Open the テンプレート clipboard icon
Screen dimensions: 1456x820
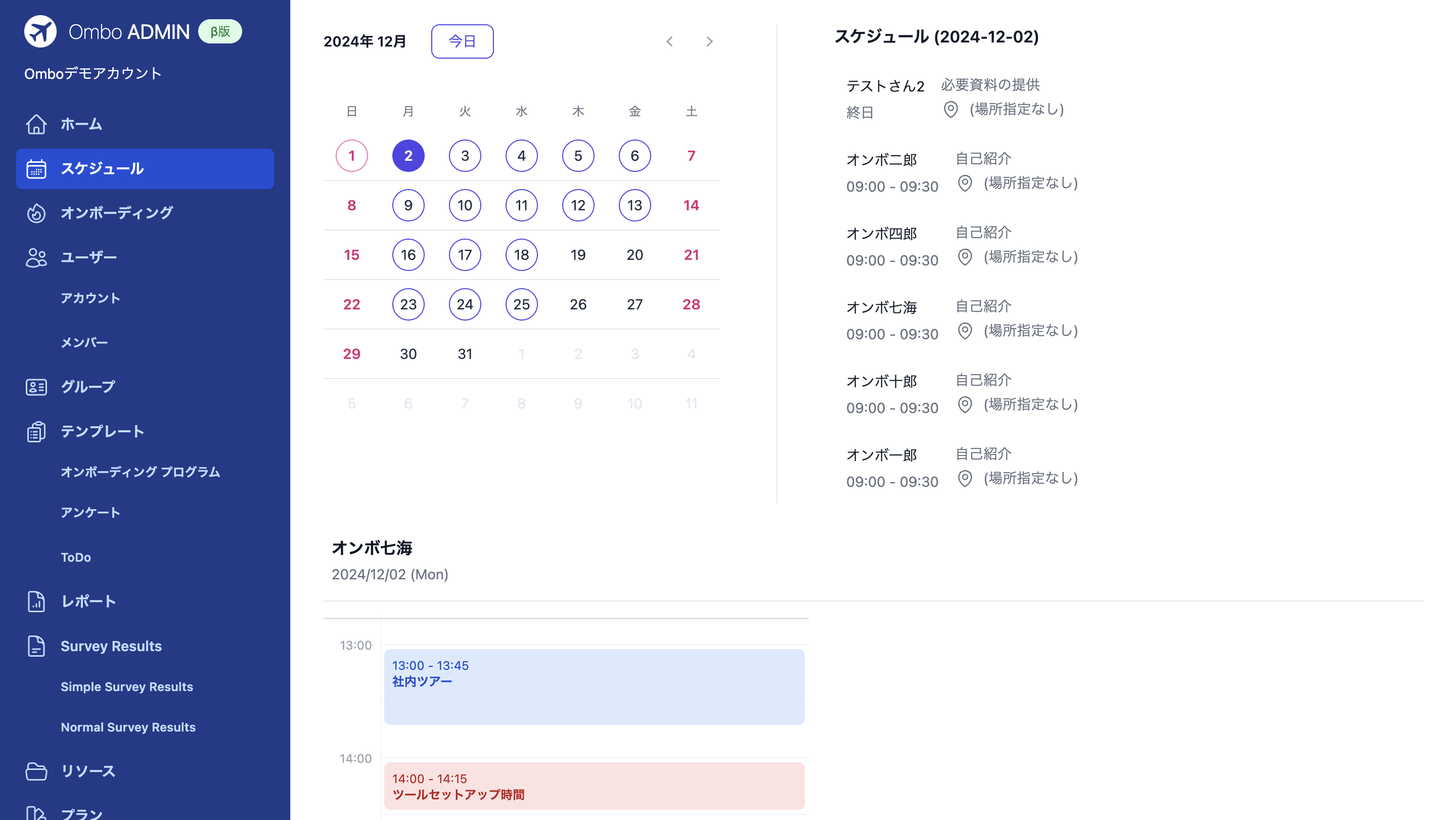36,432
